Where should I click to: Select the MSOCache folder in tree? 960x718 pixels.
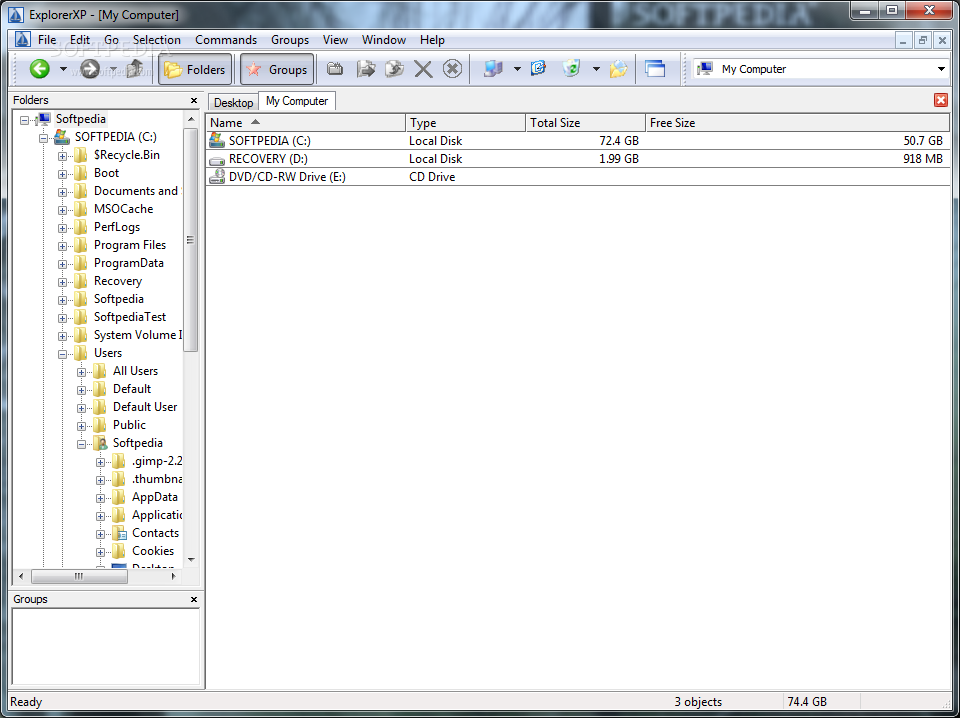click(124, 209)
